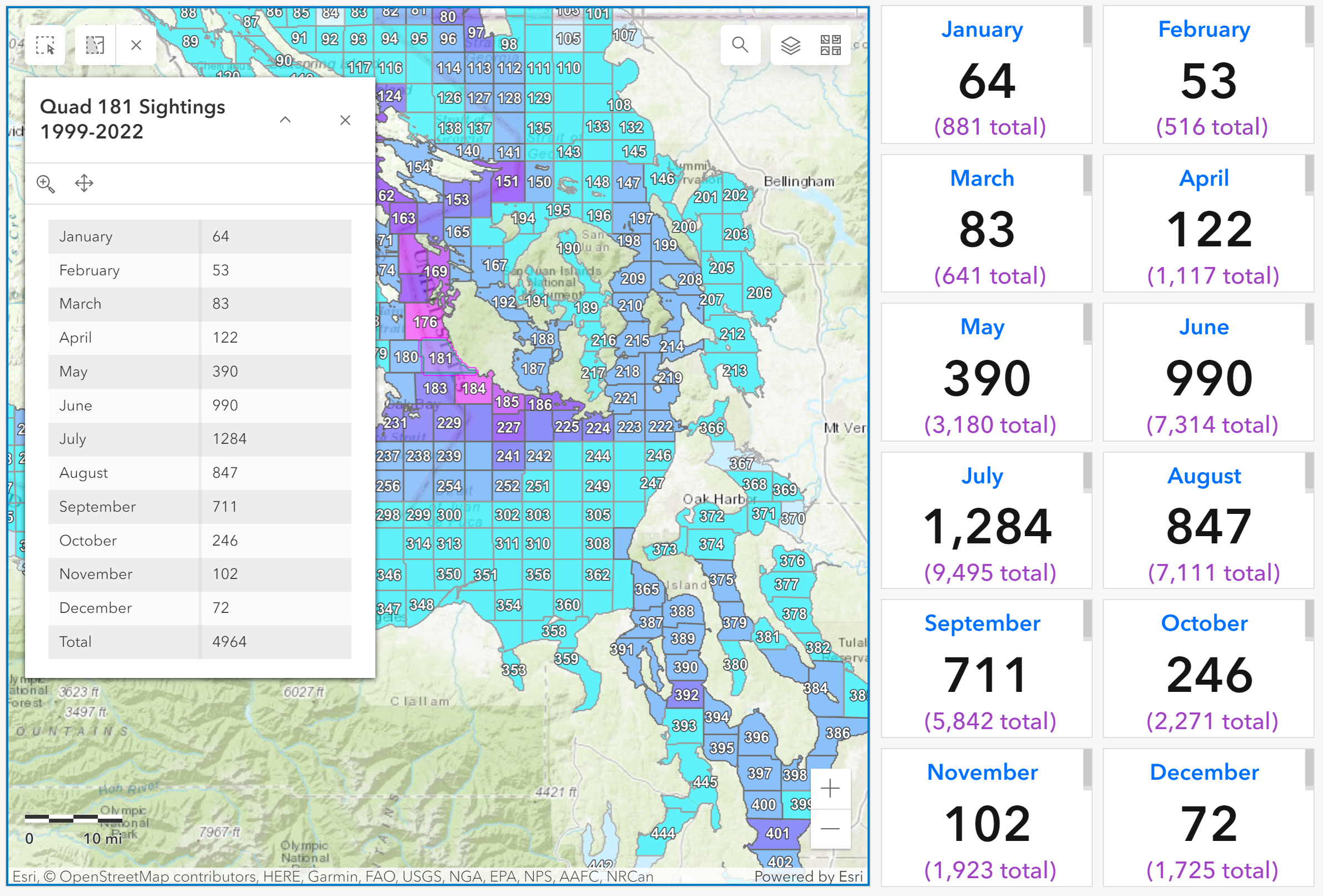Viewport: 1323px width, 896px height.
Task: Click quad 392 polygon on the map
Action: [x=686, y=695]
